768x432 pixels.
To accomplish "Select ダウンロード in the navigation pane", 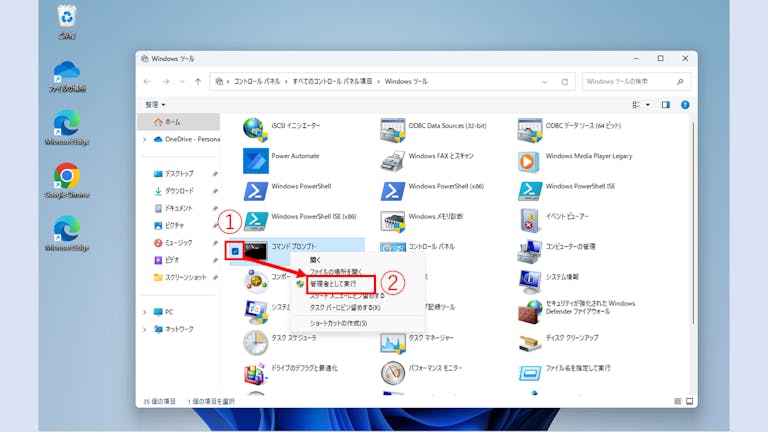I will 179,191.
